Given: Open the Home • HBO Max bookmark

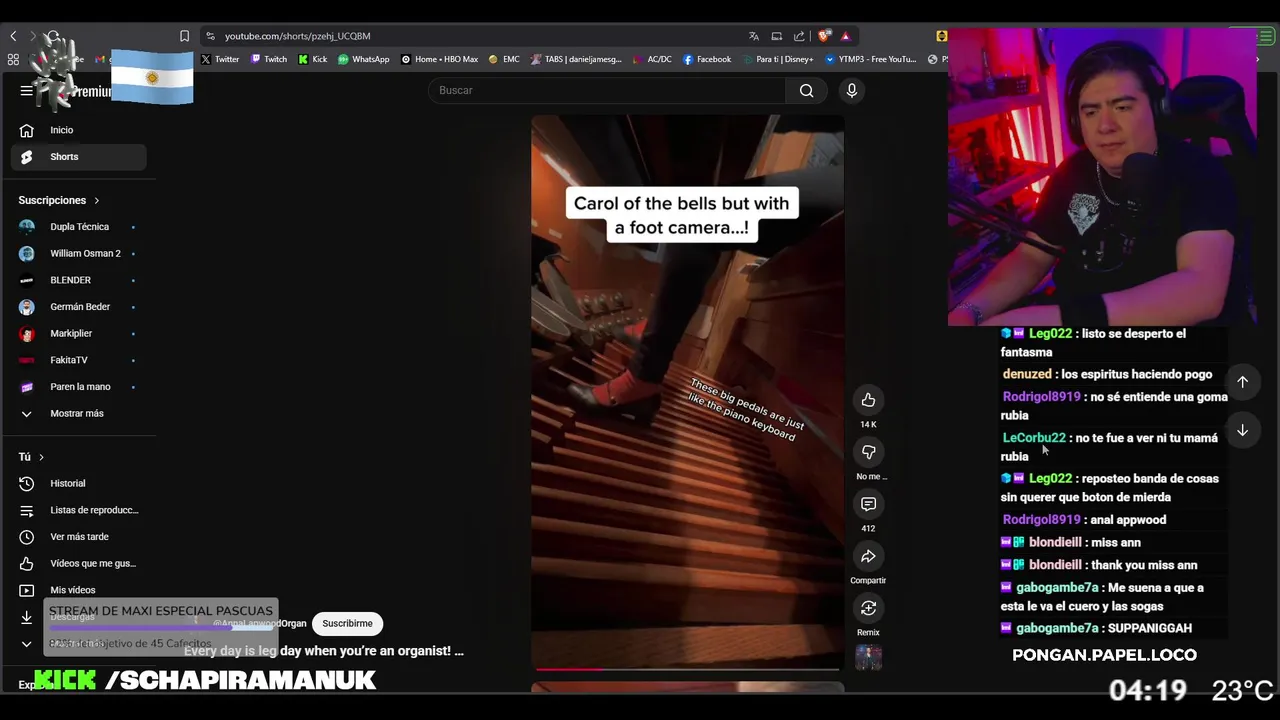Looking at the screenshot, I should coord(439,59).
